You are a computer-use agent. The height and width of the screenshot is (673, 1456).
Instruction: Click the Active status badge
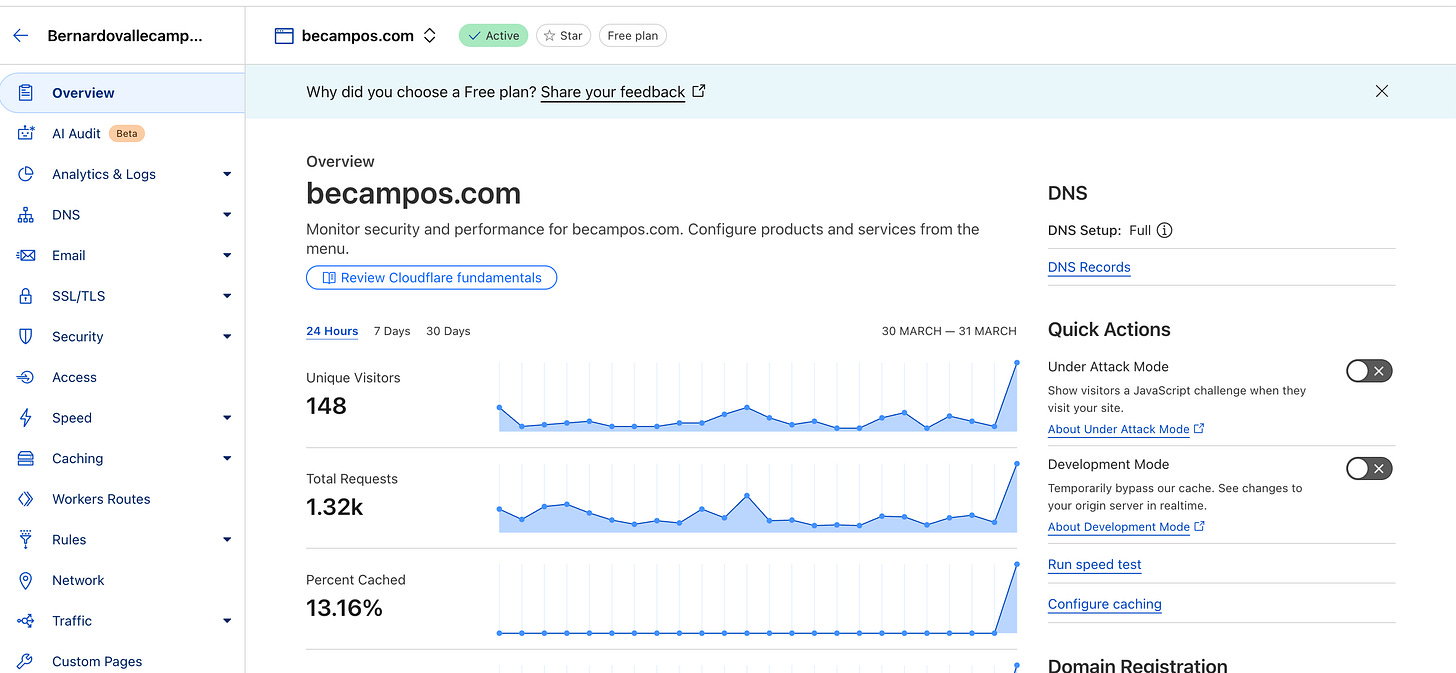tap(493, 36)
